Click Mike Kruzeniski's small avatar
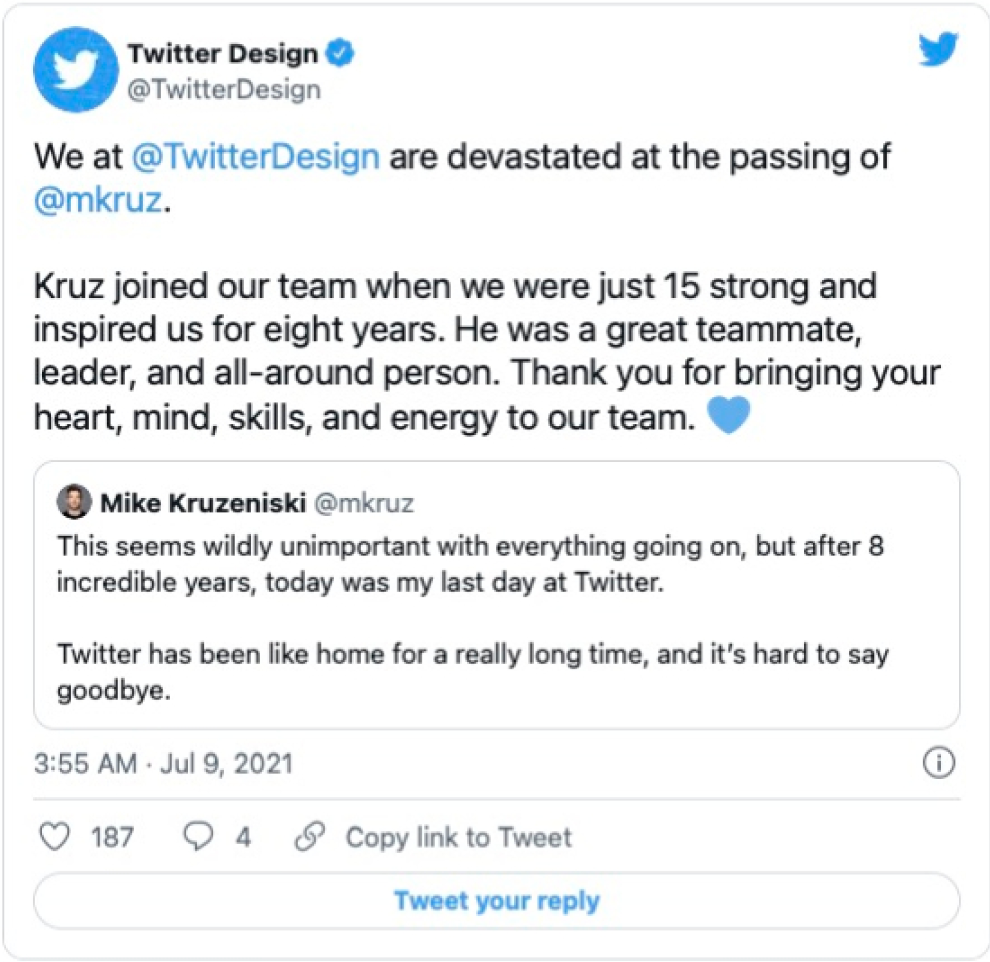This screenshot has width=990, height=962. [x=74, y=502]
